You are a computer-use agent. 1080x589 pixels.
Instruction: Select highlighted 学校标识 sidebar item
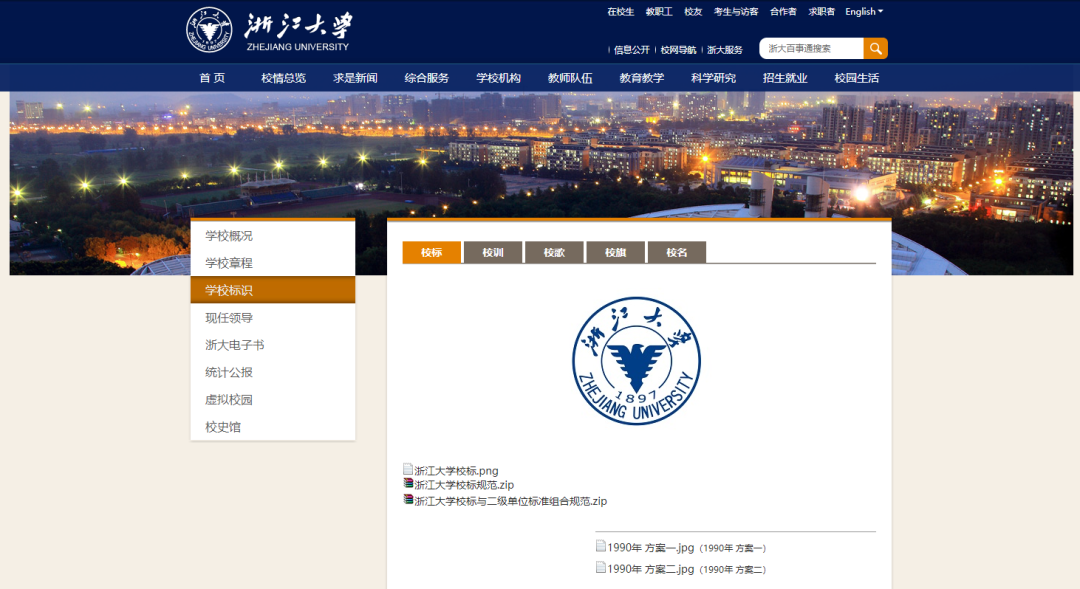[x=273, y=290]
